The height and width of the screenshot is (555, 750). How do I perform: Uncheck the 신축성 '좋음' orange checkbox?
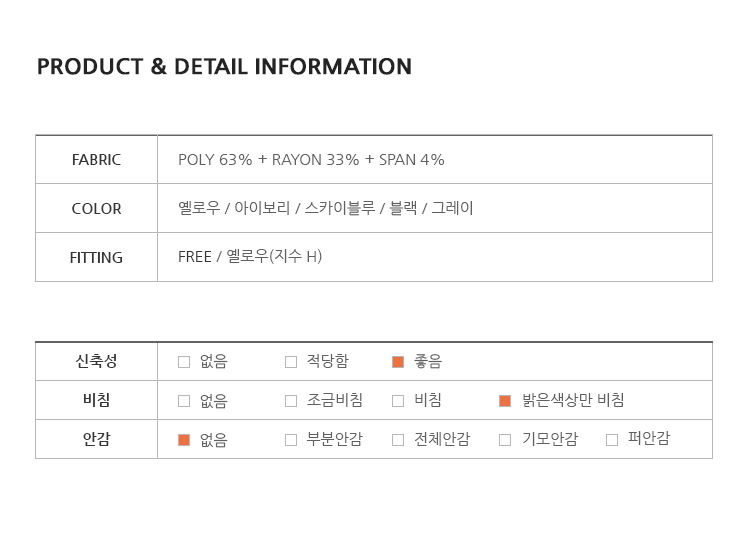coord(398,362)
